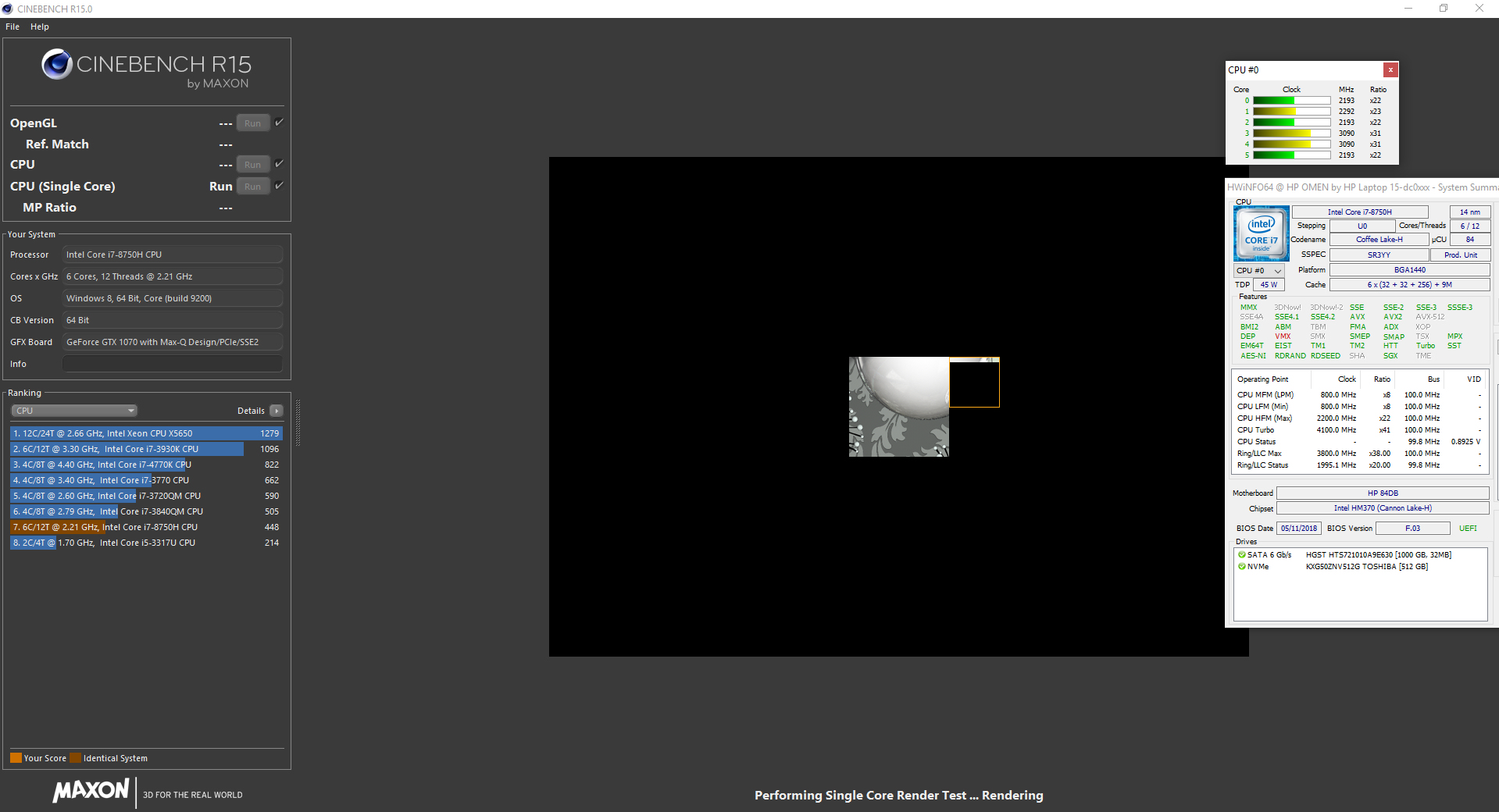
Task: Click the orange Your Score swatch
Action: pos(16,758)
